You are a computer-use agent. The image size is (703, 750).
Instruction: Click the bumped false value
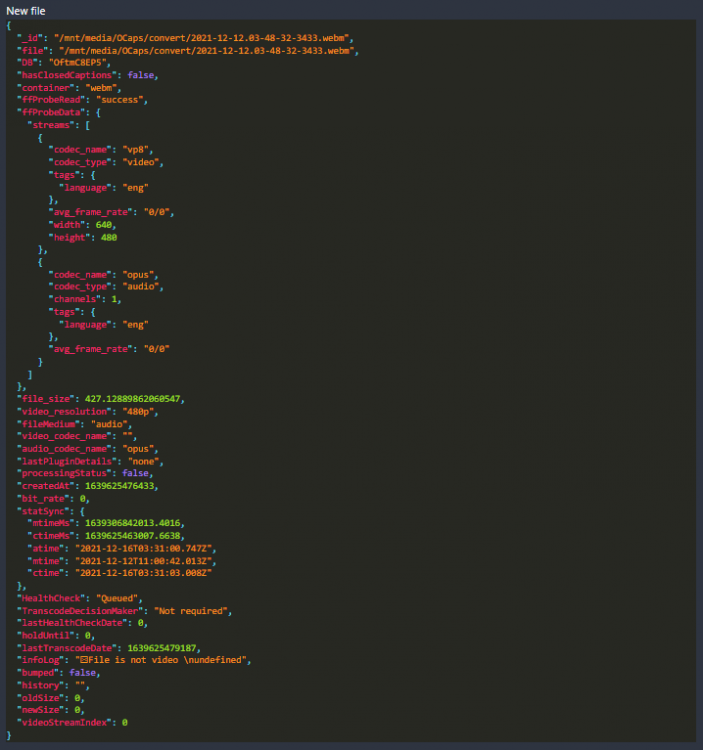coord(82,673)
